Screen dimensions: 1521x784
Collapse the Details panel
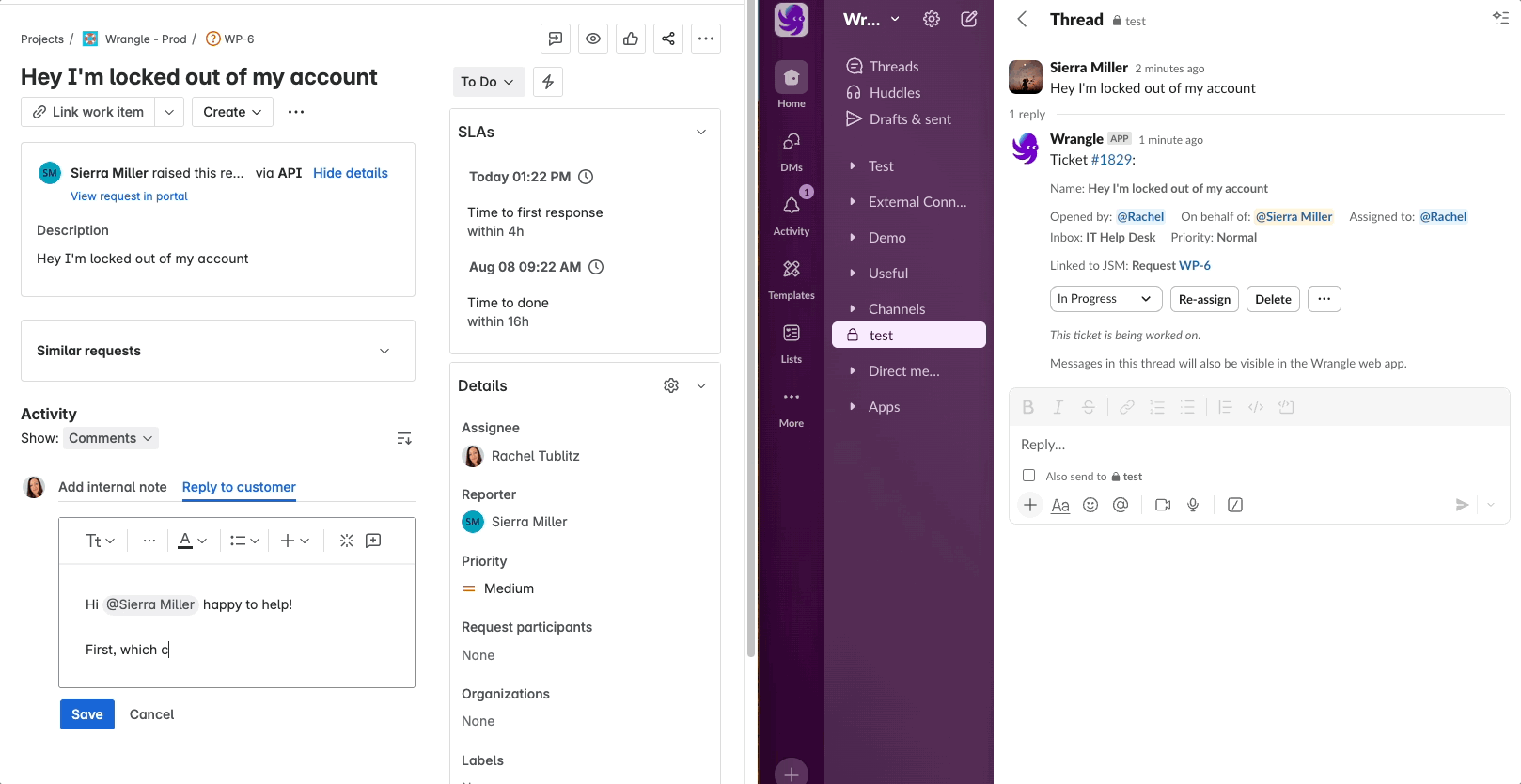[x=701, y=385]
